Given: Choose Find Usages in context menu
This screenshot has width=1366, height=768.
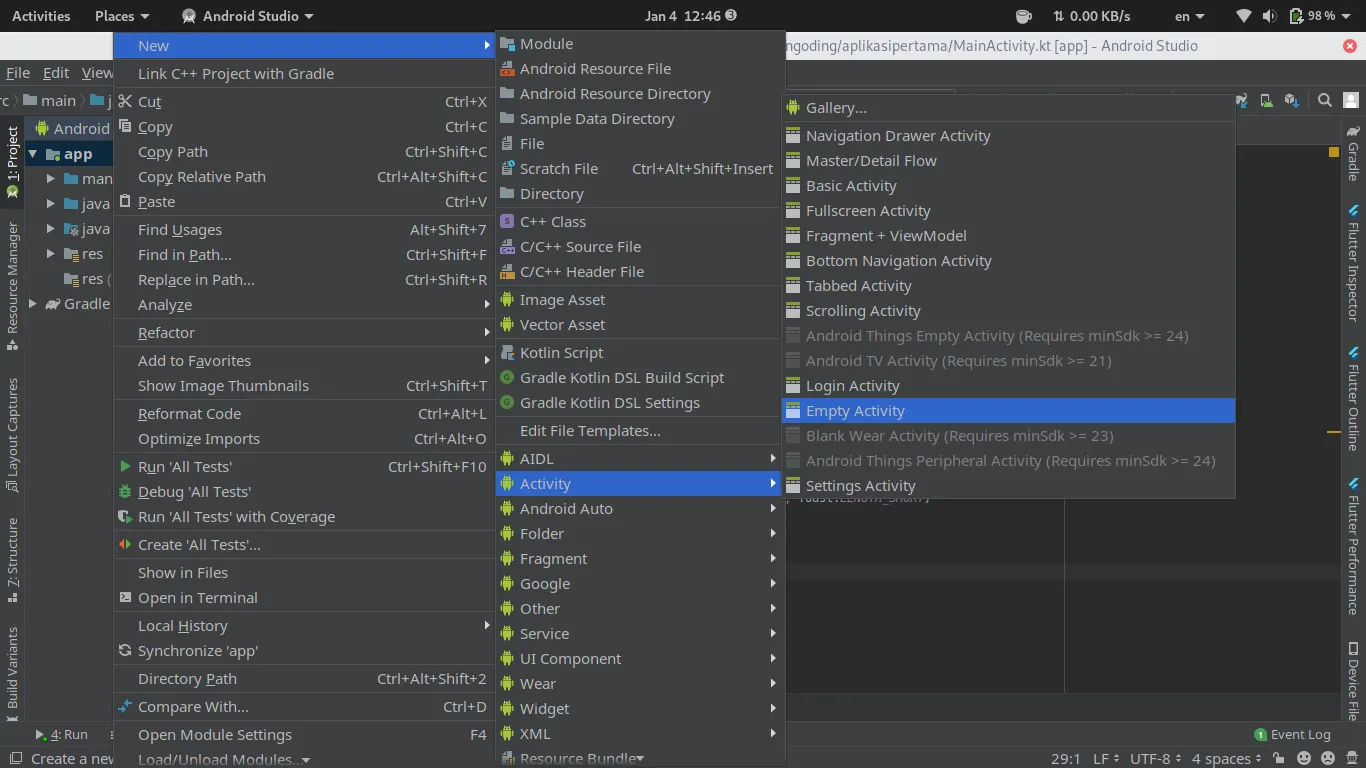Looking at the screenshot, I should click(x=304, y=230).
